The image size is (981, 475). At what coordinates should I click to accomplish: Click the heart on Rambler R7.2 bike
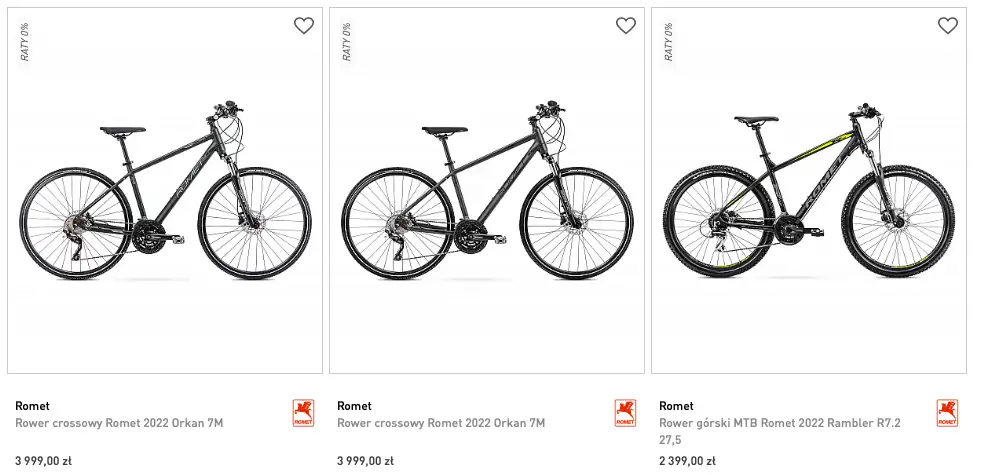coord(948,26)
